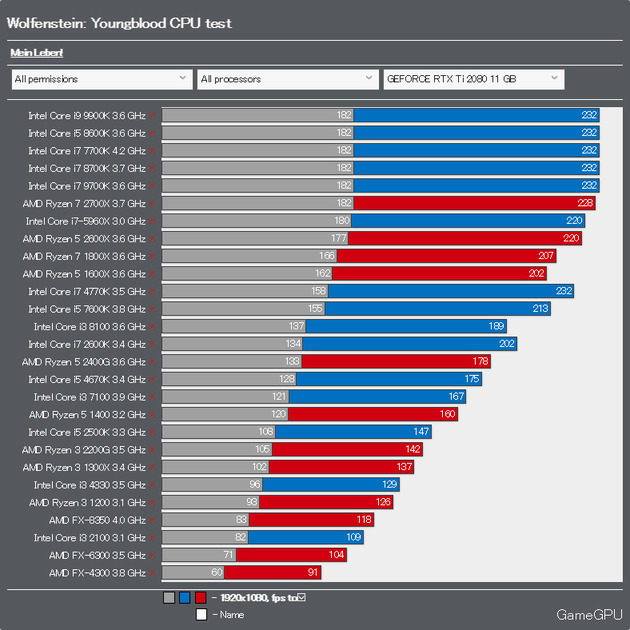The height and width of the screenshot is (630, 630).
Task: Toggle the white Name box in legend
Action: [201, 614]
